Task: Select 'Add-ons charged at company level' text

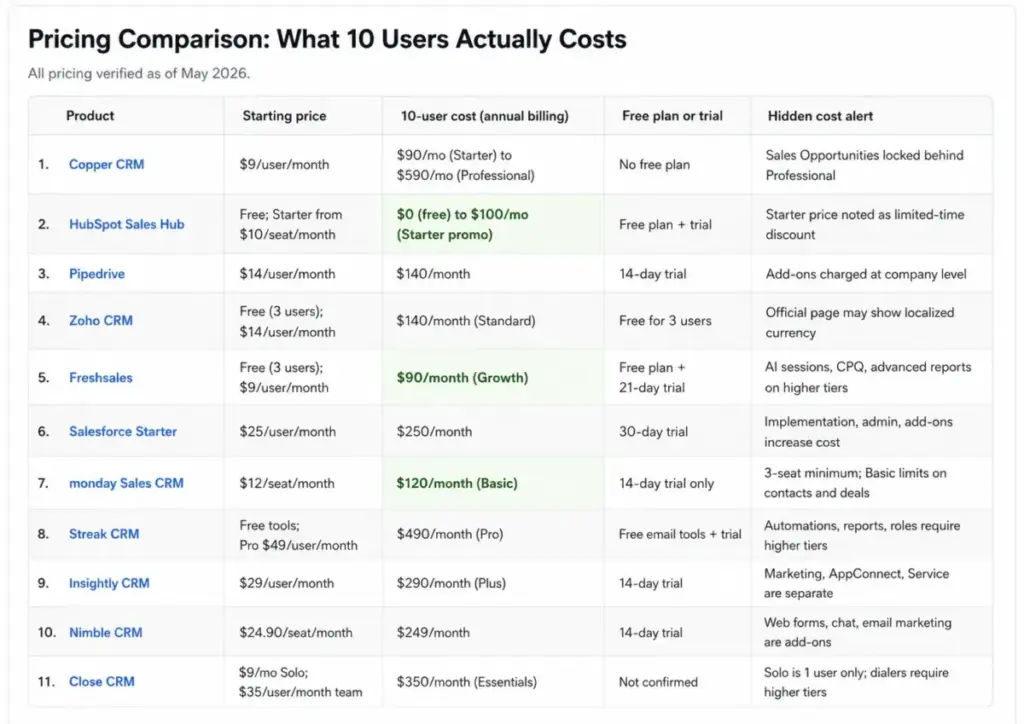Action: click(865, 274)
